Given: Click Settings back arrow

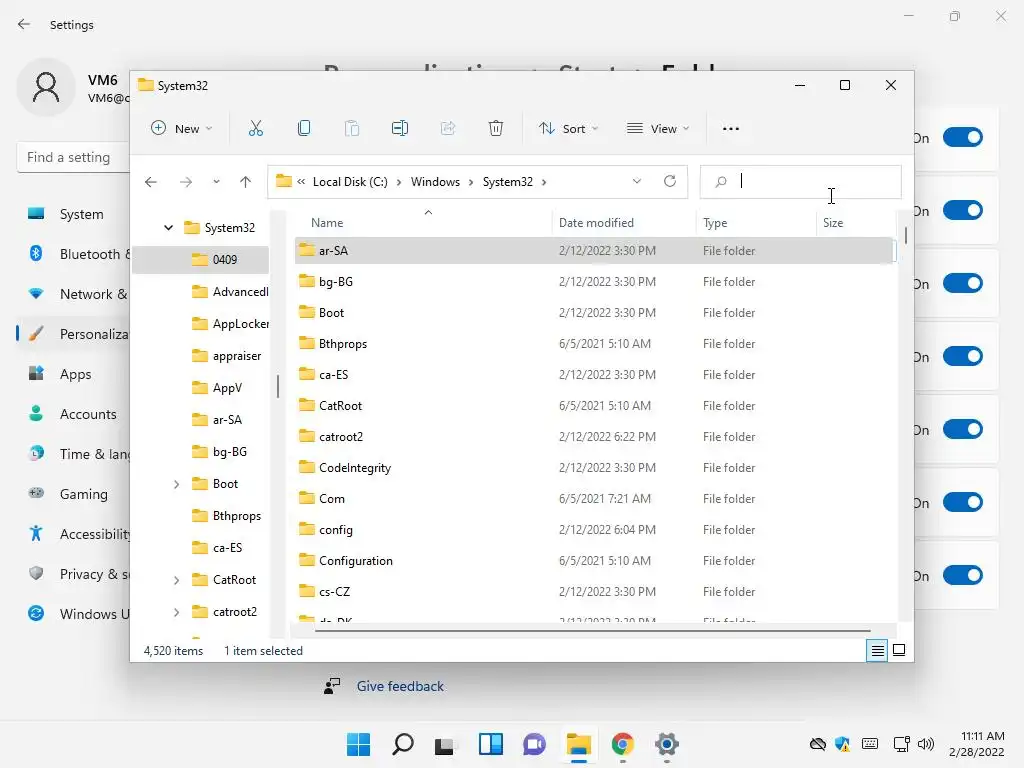Looking at the screenshot, I should point(24,24).
